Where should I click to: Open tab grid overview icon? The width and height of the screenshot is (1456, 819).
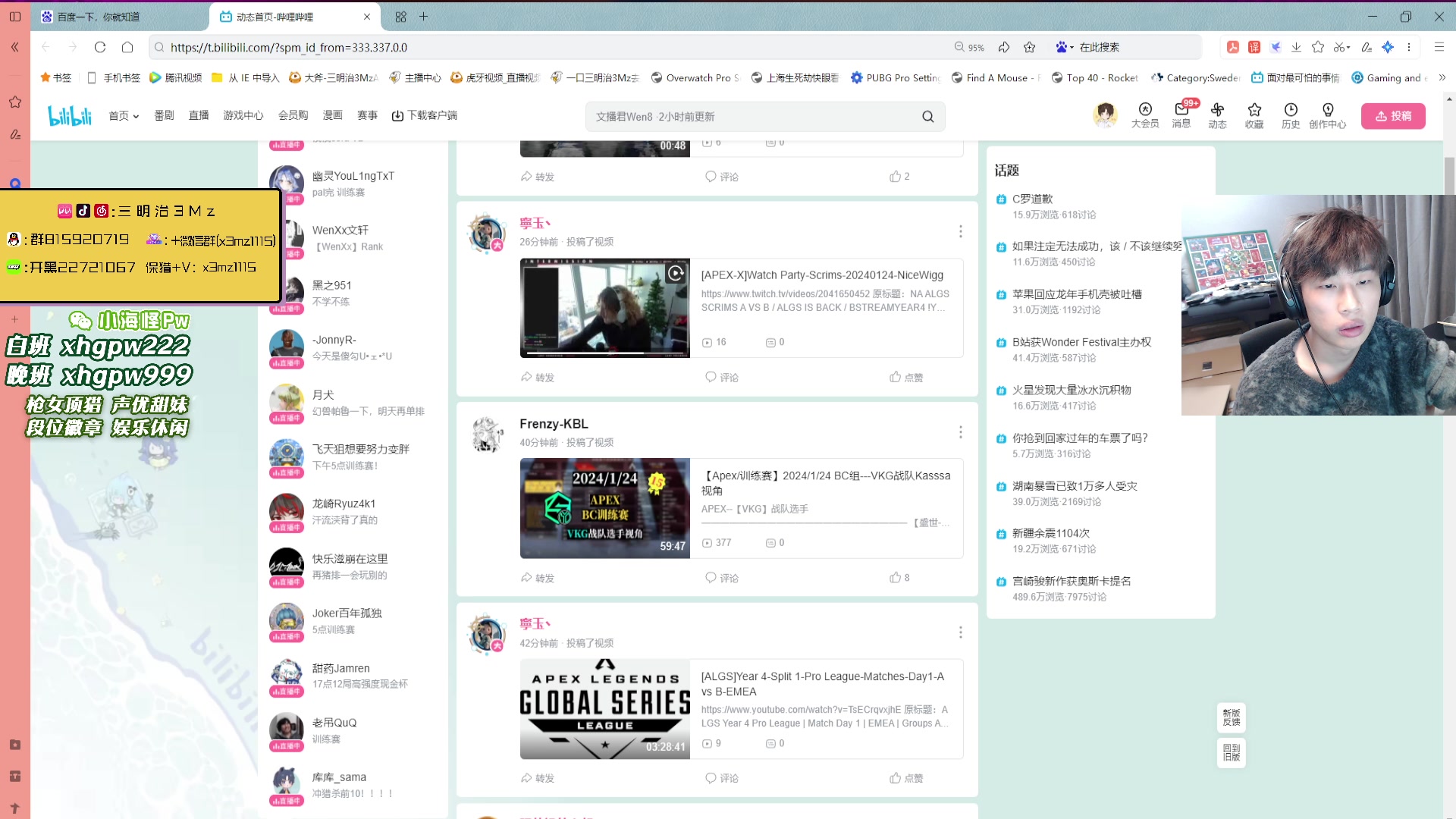click(400, 17)
